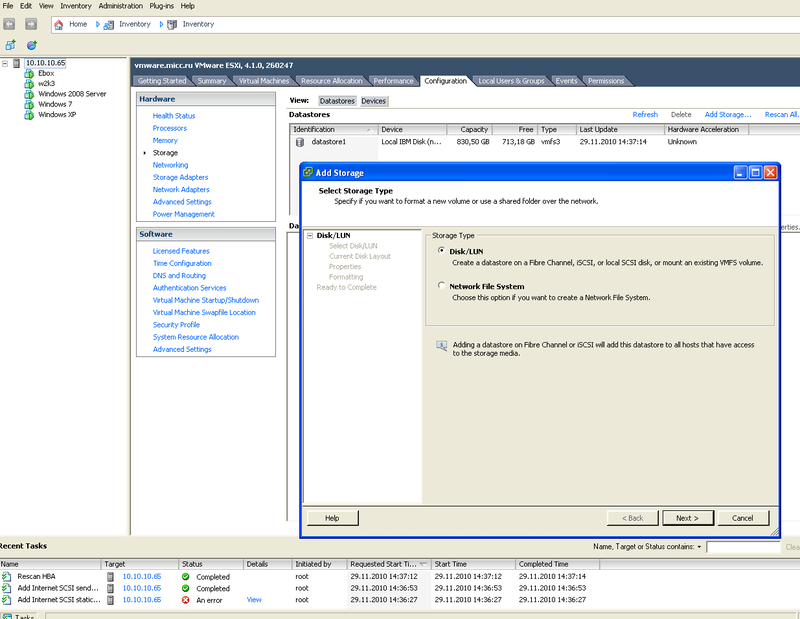Open the Power Management link
800x619 pixels.
(184, 214)
